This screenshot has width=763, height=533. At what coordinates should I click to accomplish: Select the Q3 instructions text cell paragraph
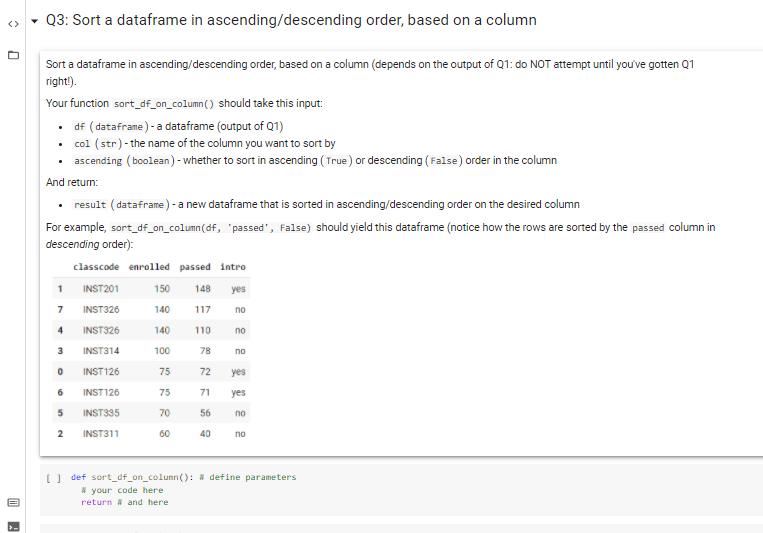pos(370,73)
